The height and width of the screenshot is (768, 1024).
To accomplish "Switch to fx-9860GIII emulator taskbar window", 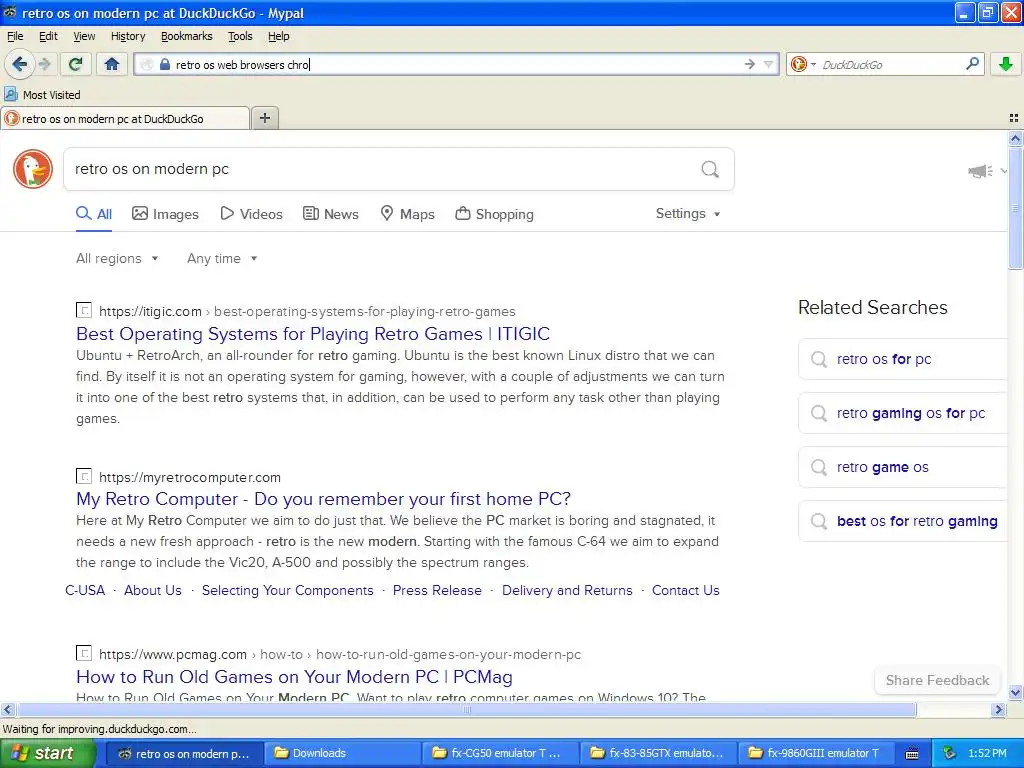I will coord(818,753).
